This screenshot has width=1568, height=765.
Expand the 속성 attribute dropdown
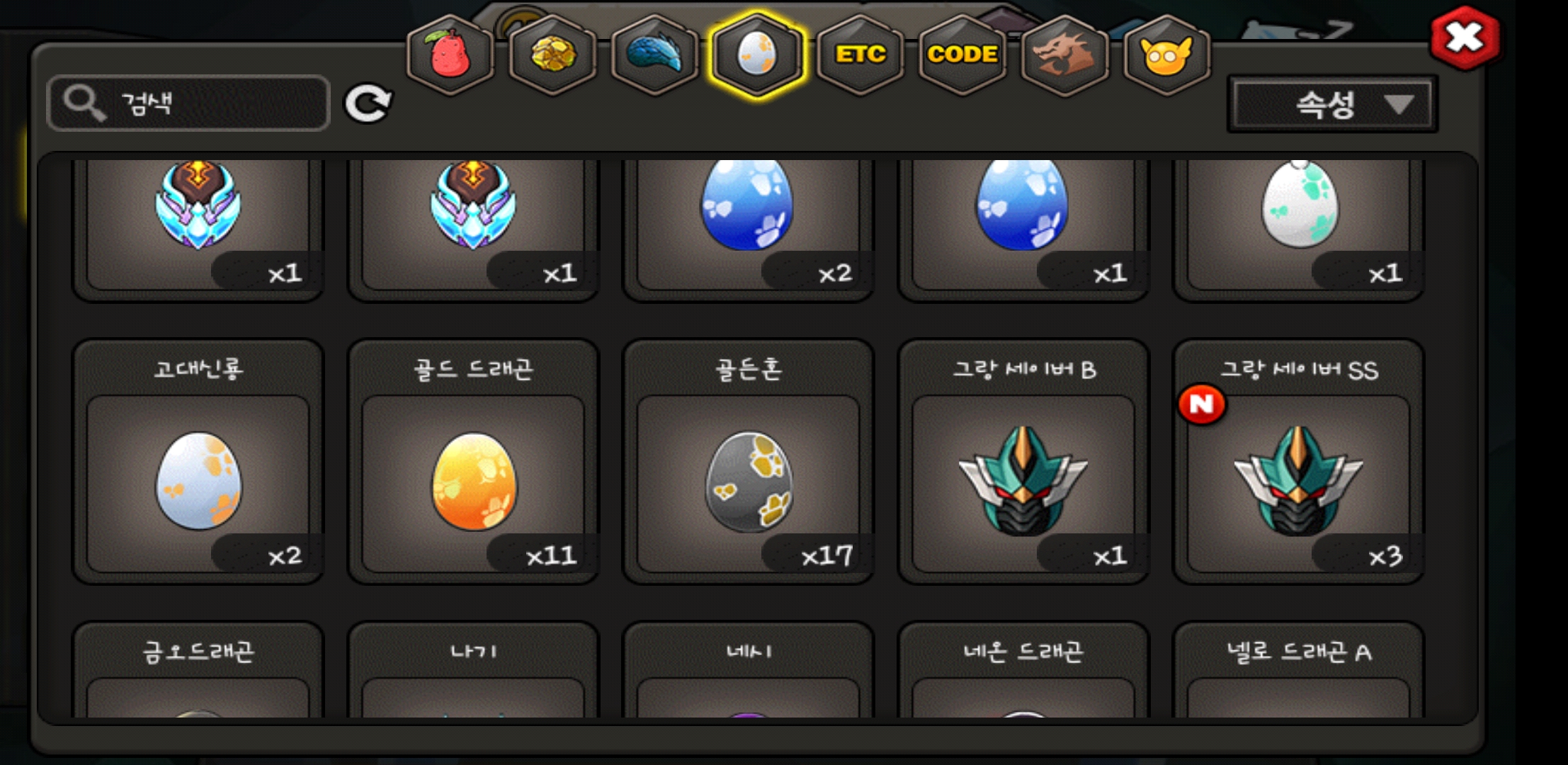click(x=1332, y=104)
